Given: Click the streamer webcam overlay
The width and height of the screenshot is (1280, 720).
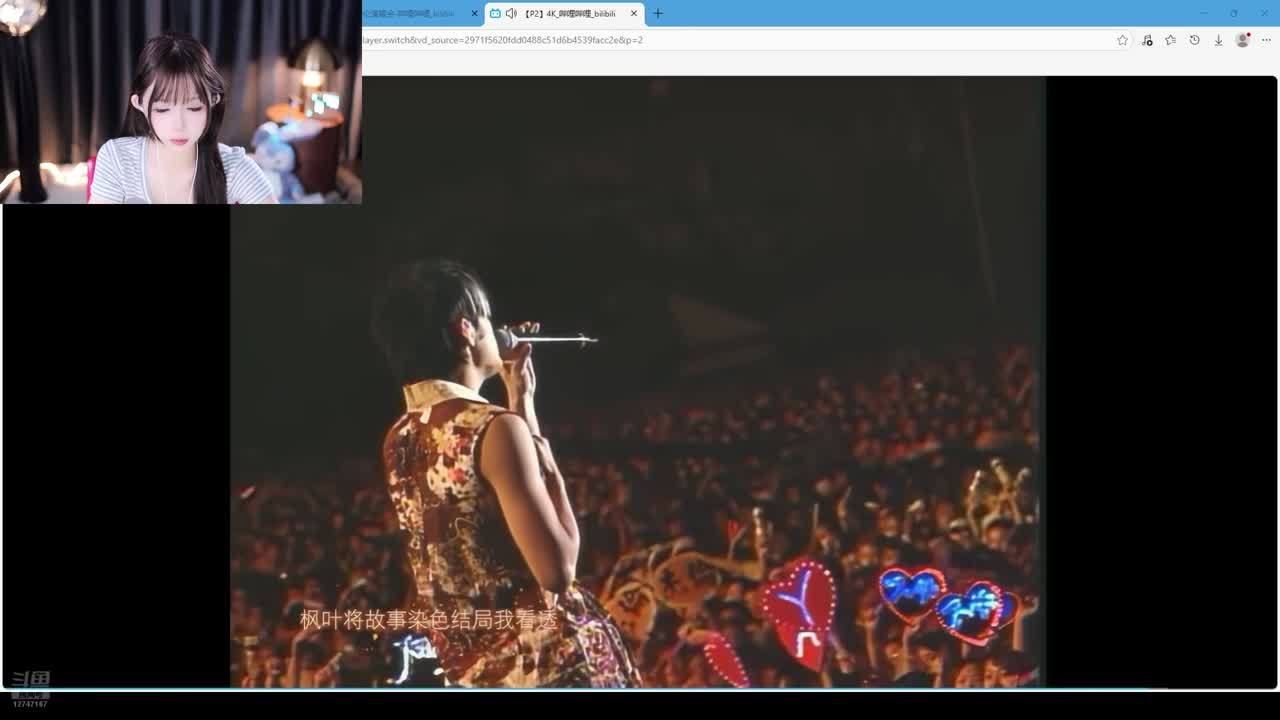Looking at the screenshot, I should [180, 102].
